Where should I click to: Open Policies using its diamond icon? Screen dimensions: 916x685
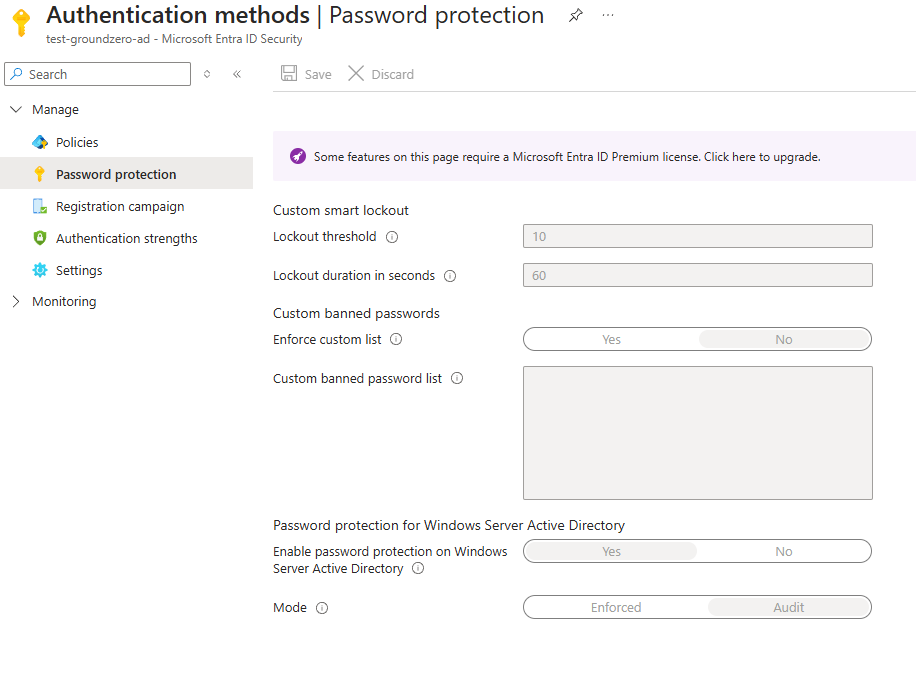tap(42, 141)
